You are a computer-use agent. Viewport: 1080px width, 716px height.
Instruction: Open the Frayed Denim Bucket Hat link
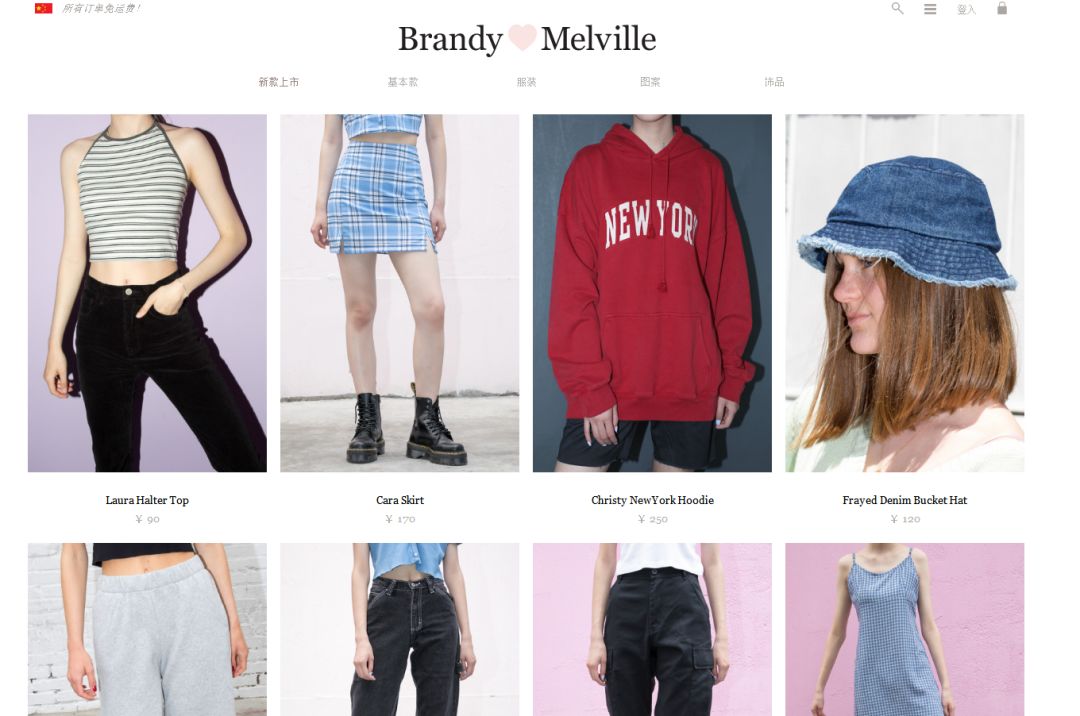click(x=904, y=501)
